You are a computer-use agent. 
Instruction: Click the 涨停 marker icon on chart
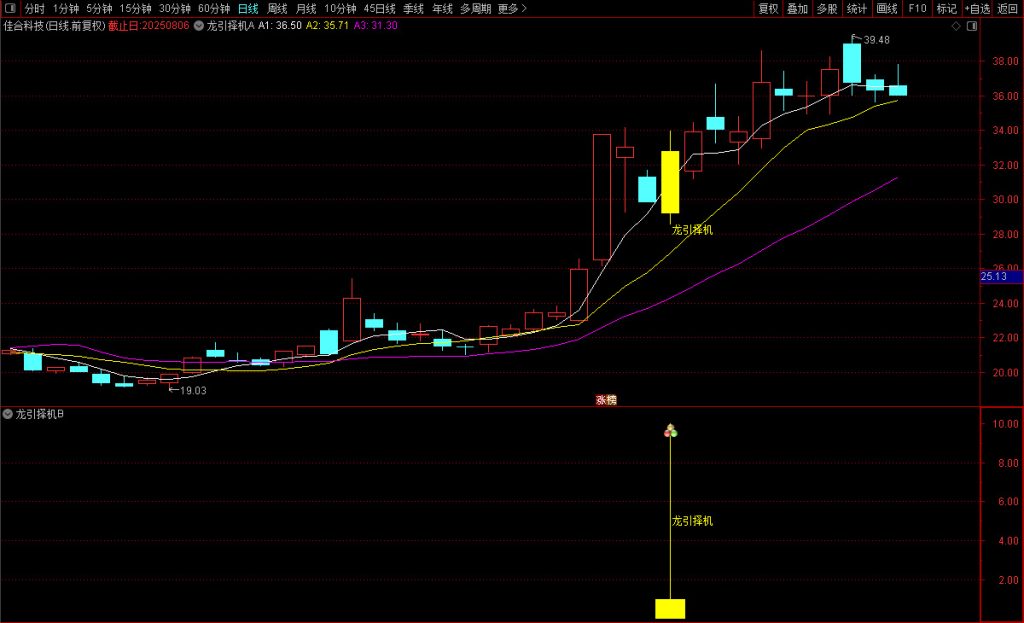coord(606,399)
